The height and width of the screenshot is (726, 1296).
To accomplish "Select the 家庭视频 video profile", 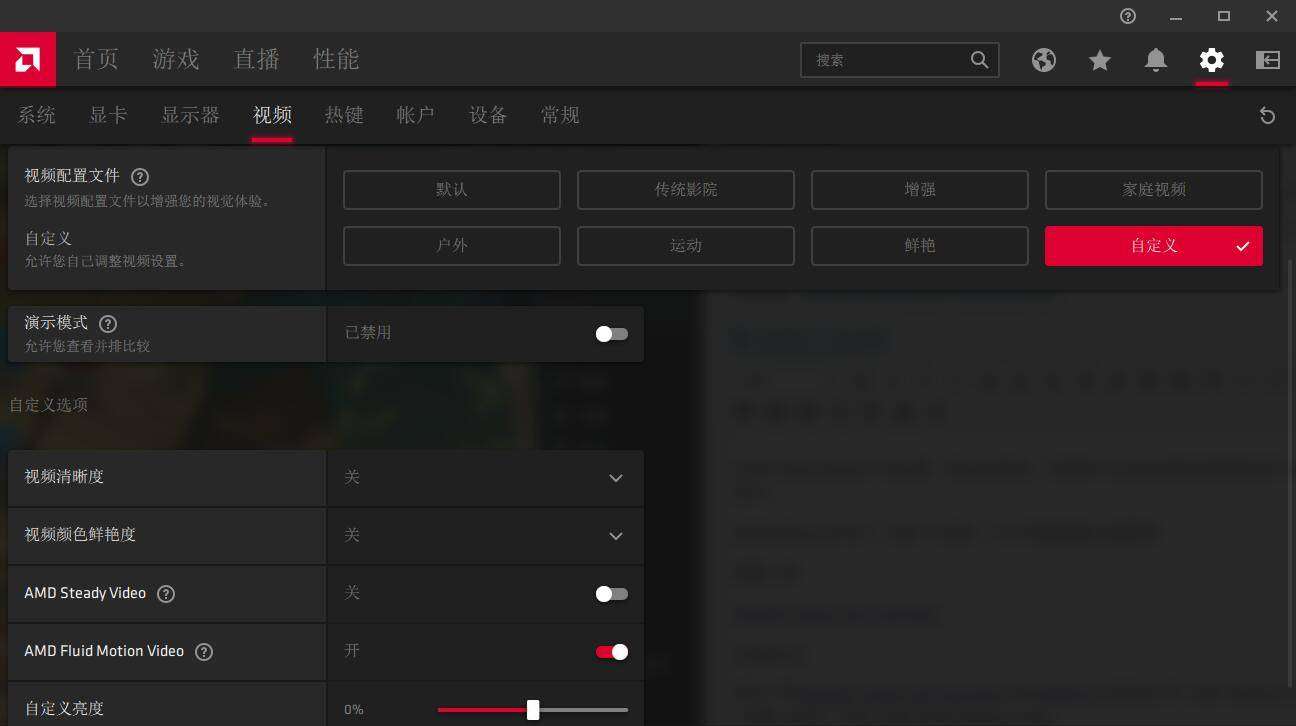I will 1154,190.
